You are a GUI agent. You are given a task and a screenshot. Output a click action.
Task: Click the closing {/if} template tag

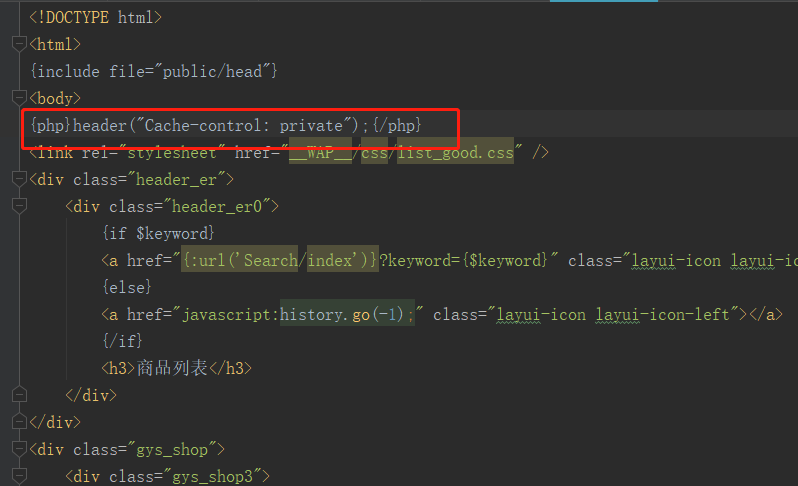[x=122, y=342]
